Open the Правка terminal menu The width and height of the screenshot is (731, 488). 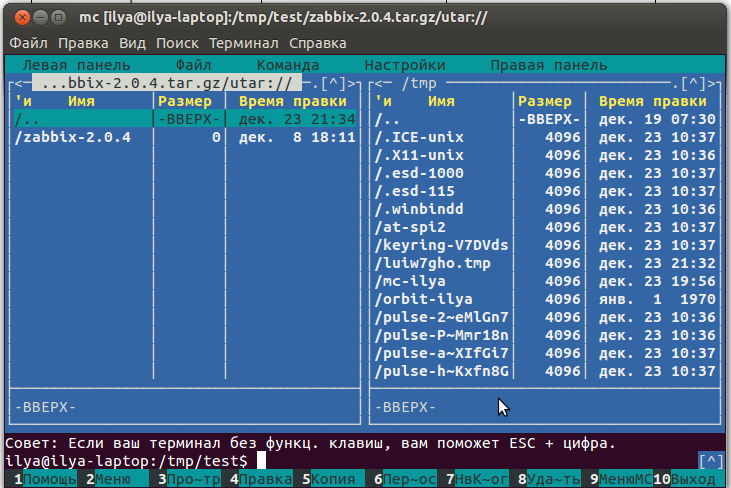(x=83, y=43)
